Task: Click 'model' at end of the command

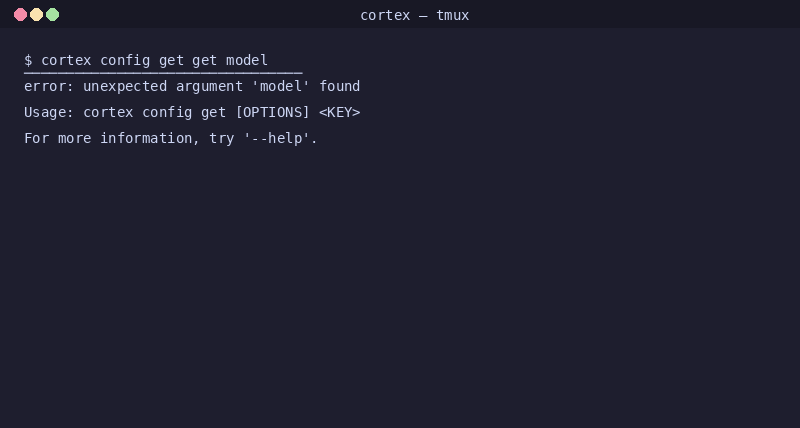Action: 247,60
